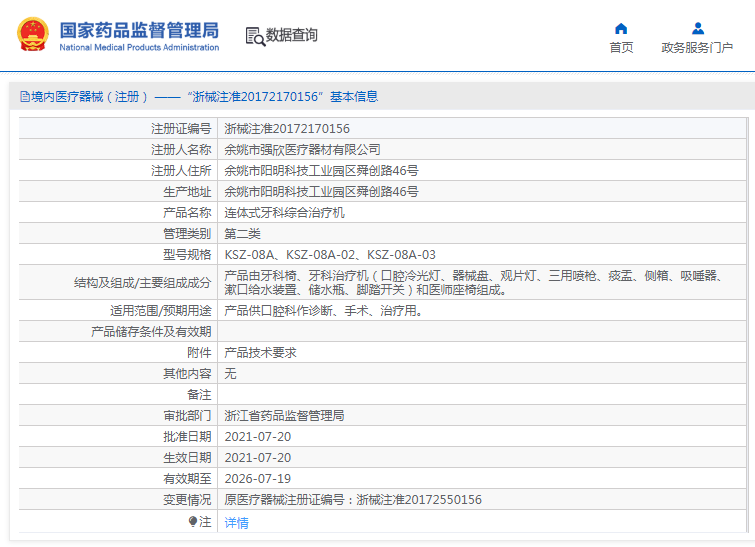This screenshot has width=755, height=547.
Task: Click the 第二类 management category value
Action: pos(242,234)
